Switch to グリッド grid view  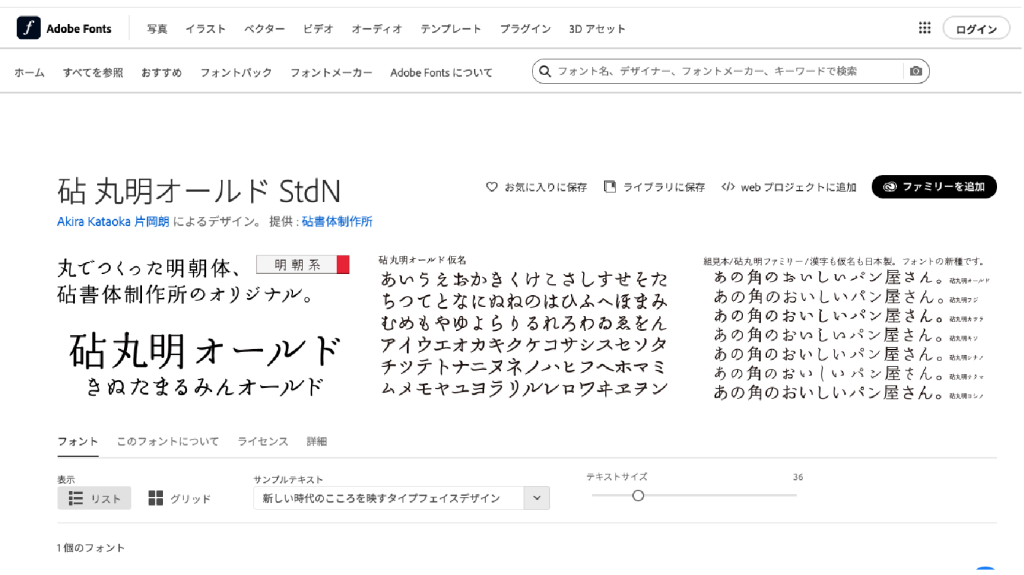point(180,499)
